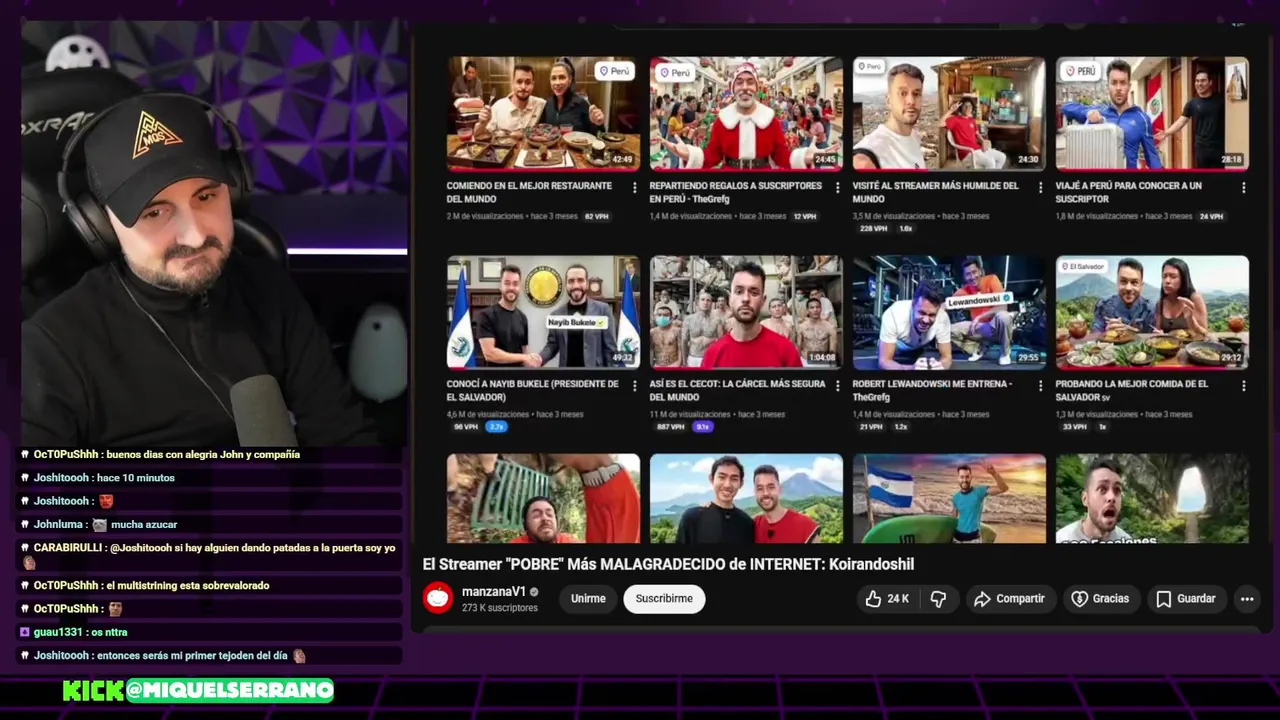Open the manzanaV1 channel name link

(494, 591)
